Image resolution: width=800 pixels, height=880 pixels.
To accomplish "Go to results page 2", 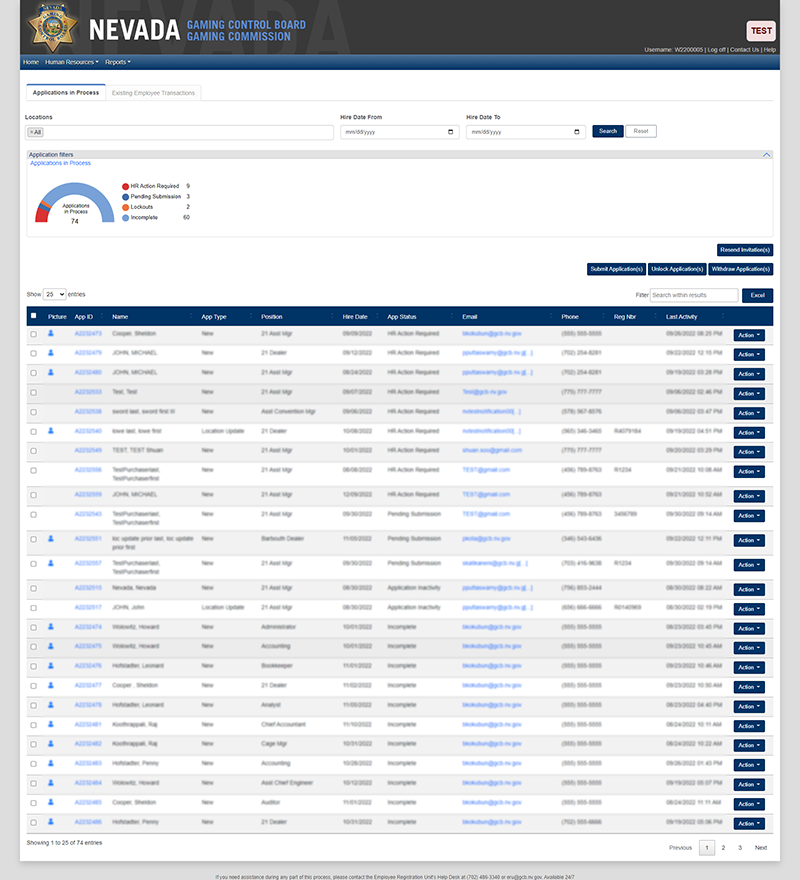I will pos(723,847).
